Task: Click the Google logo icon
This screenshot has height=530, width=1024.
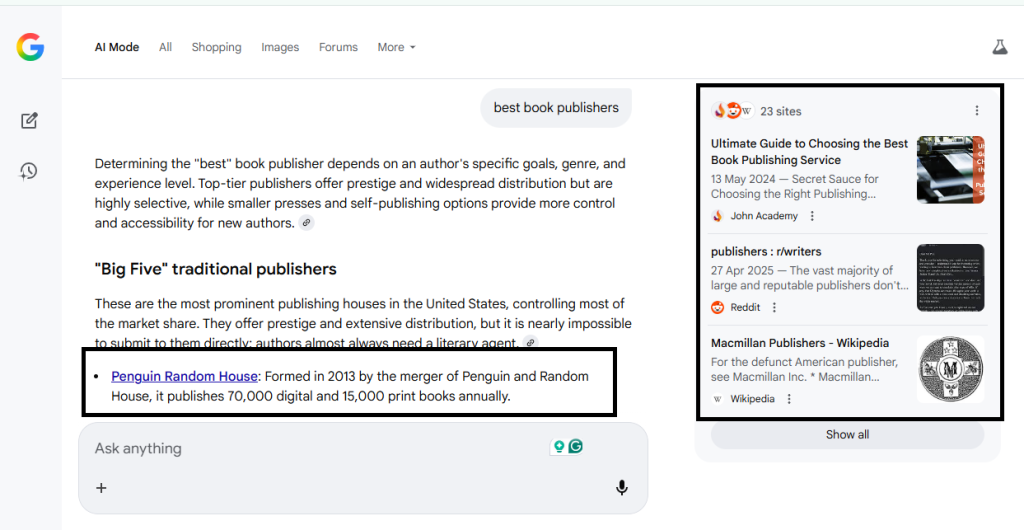Action: point(30,47)
